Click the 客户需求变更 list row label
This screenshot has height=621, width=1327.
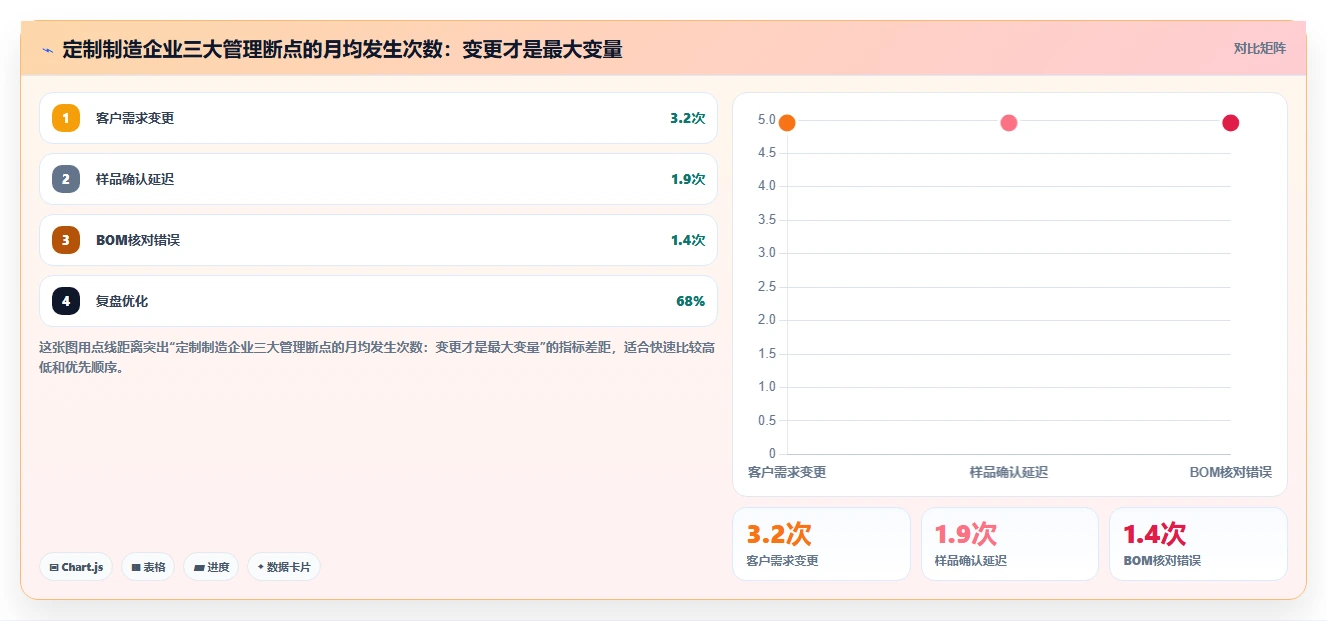(135, 118)
